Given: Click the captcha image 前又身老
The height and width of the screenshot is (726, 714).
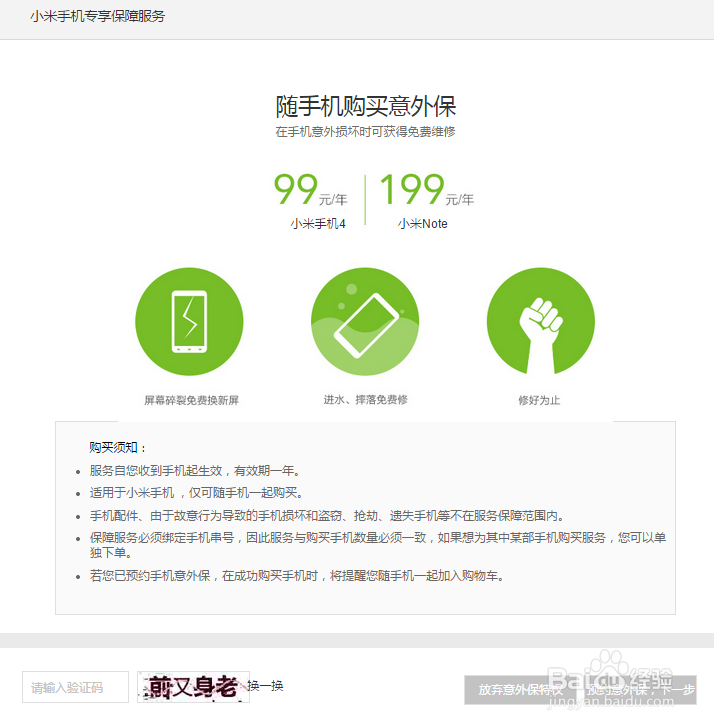Looking at the screenshot, I should [x=193, y=687].
